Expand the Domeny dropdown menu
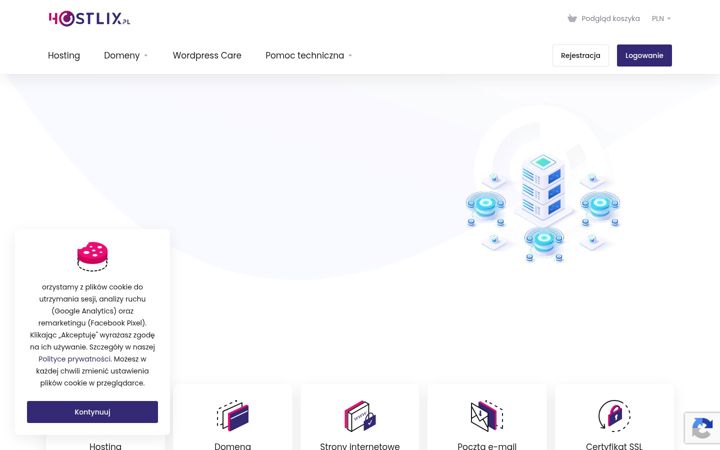Screen dimensions: 720x450 (x=125, y=55)
